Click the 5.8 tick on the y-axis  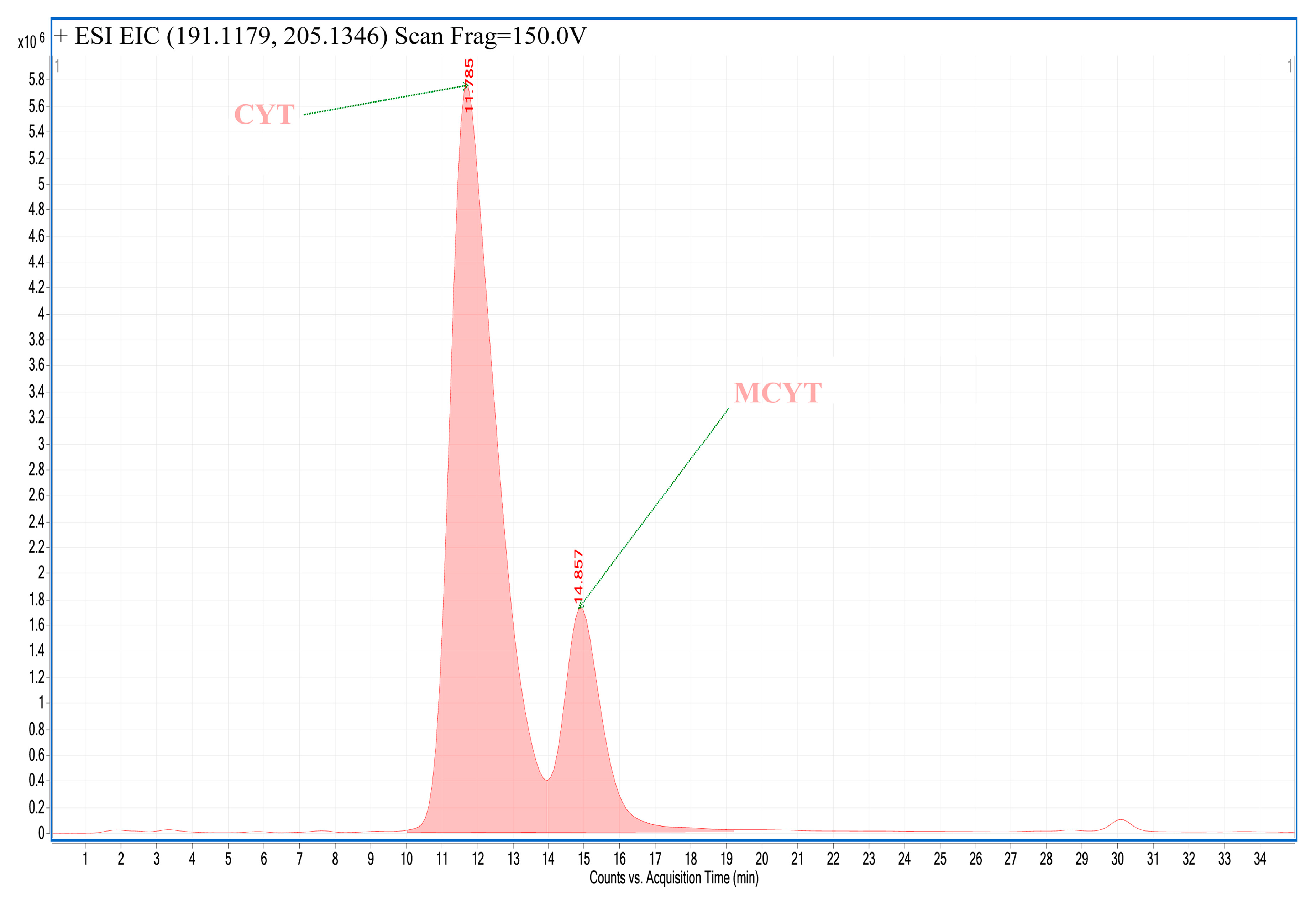point(36,80)
